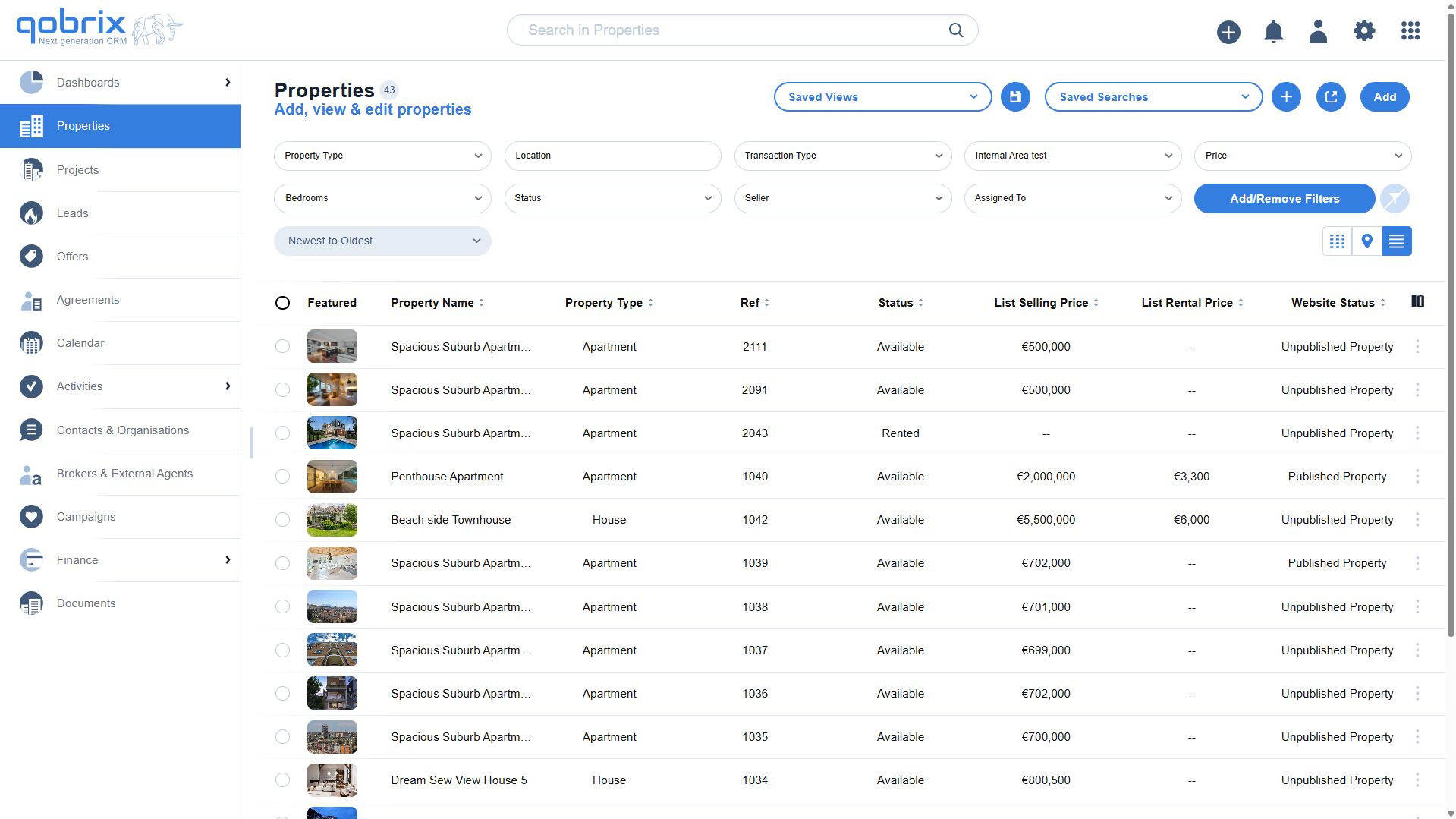The width and height of the screenshot is (1456, 819).
Task: Open the Price filter dropdown
Action: [x=1303, y=156]
